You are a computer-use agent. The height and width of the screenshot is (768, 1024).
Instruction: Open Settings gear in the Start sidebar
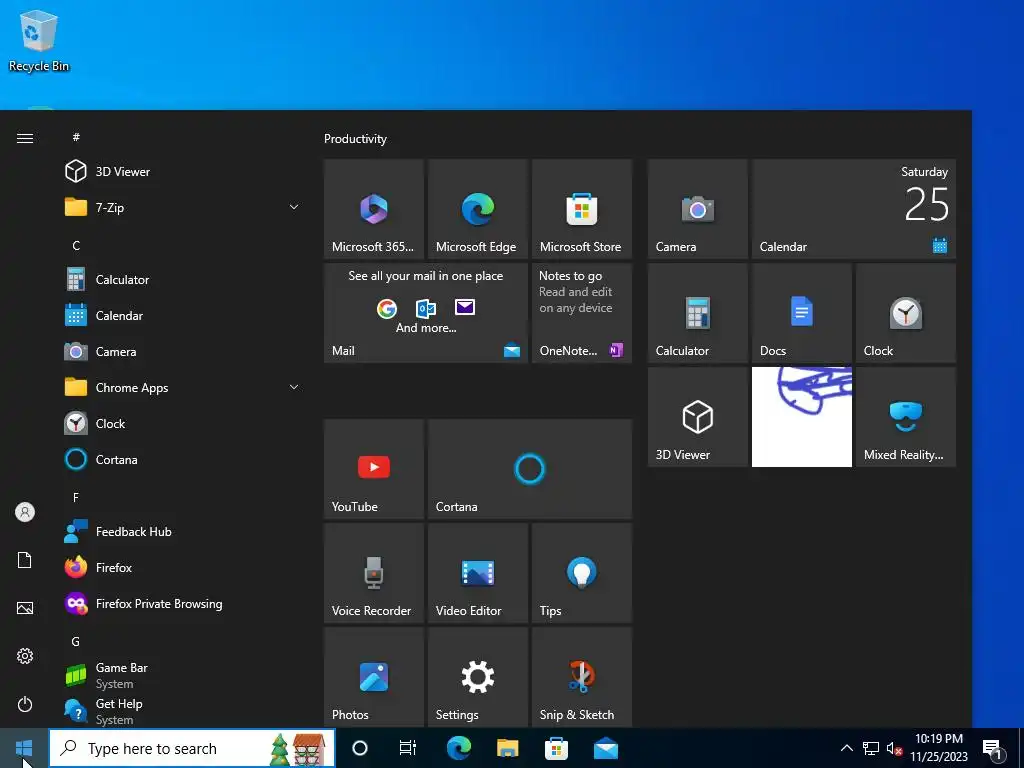(25, 656)
